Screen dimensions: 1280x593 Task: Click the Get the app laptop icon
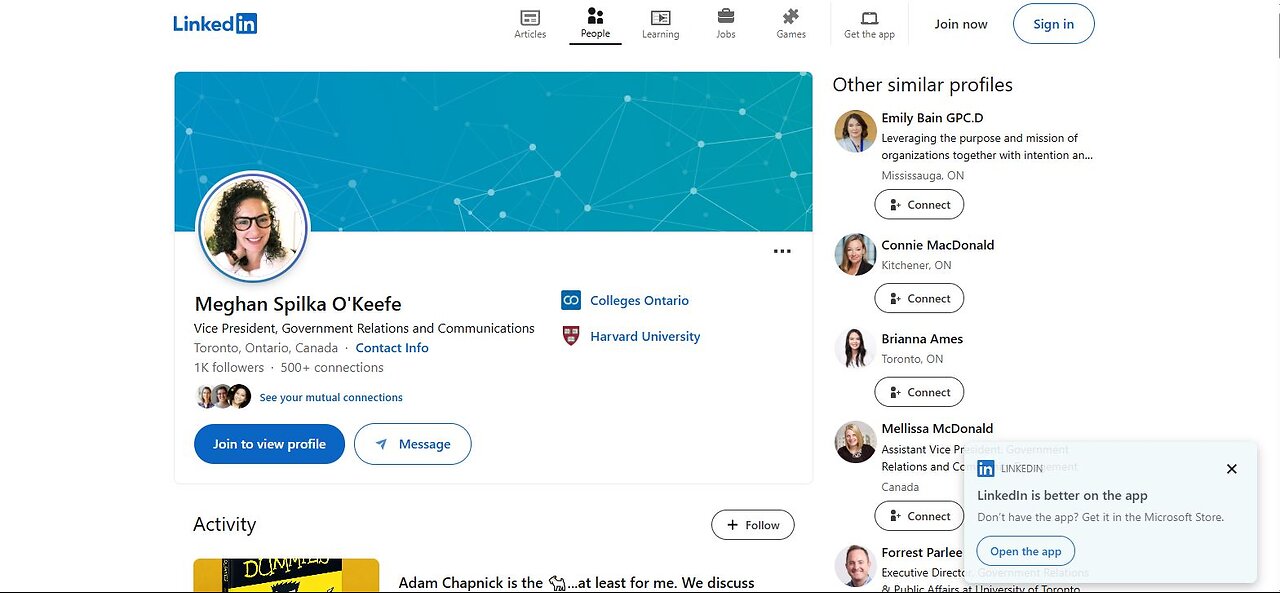870,18
